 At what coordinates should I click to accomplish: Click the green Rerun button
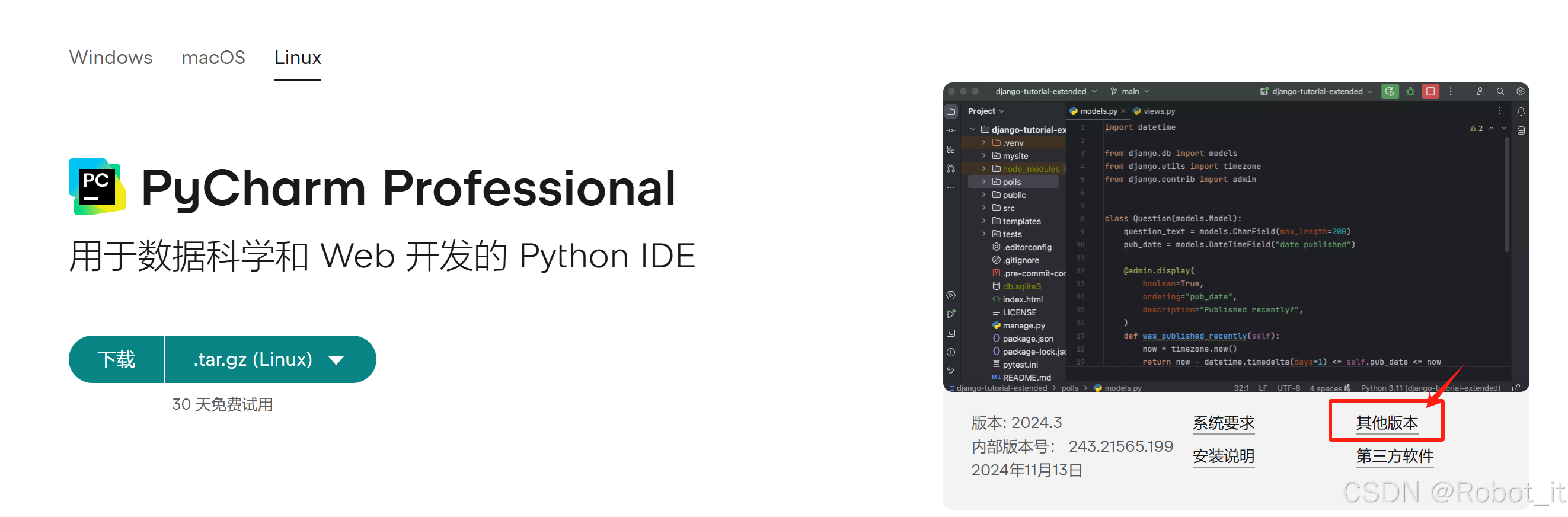pyautogui.click(x=1390, y=91)
